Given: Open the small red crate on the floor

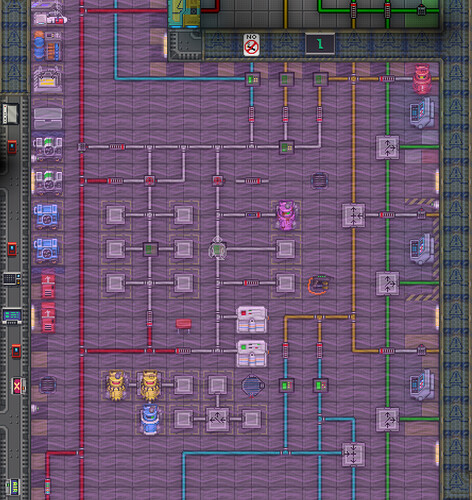Looking at the screenshot, I should tap(183, 325).
